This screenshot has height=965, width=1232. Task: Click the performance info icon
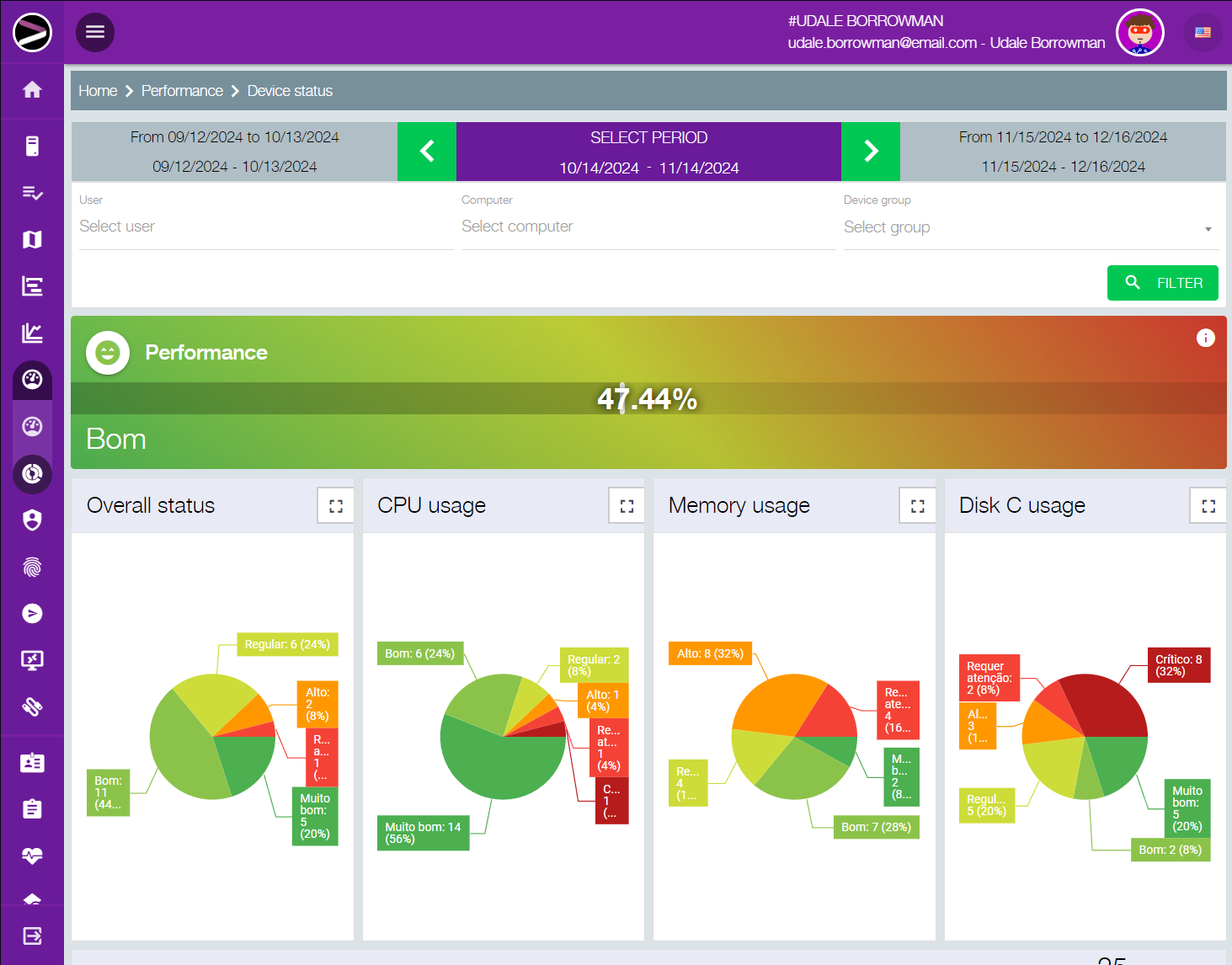(x=1205, y=338)
